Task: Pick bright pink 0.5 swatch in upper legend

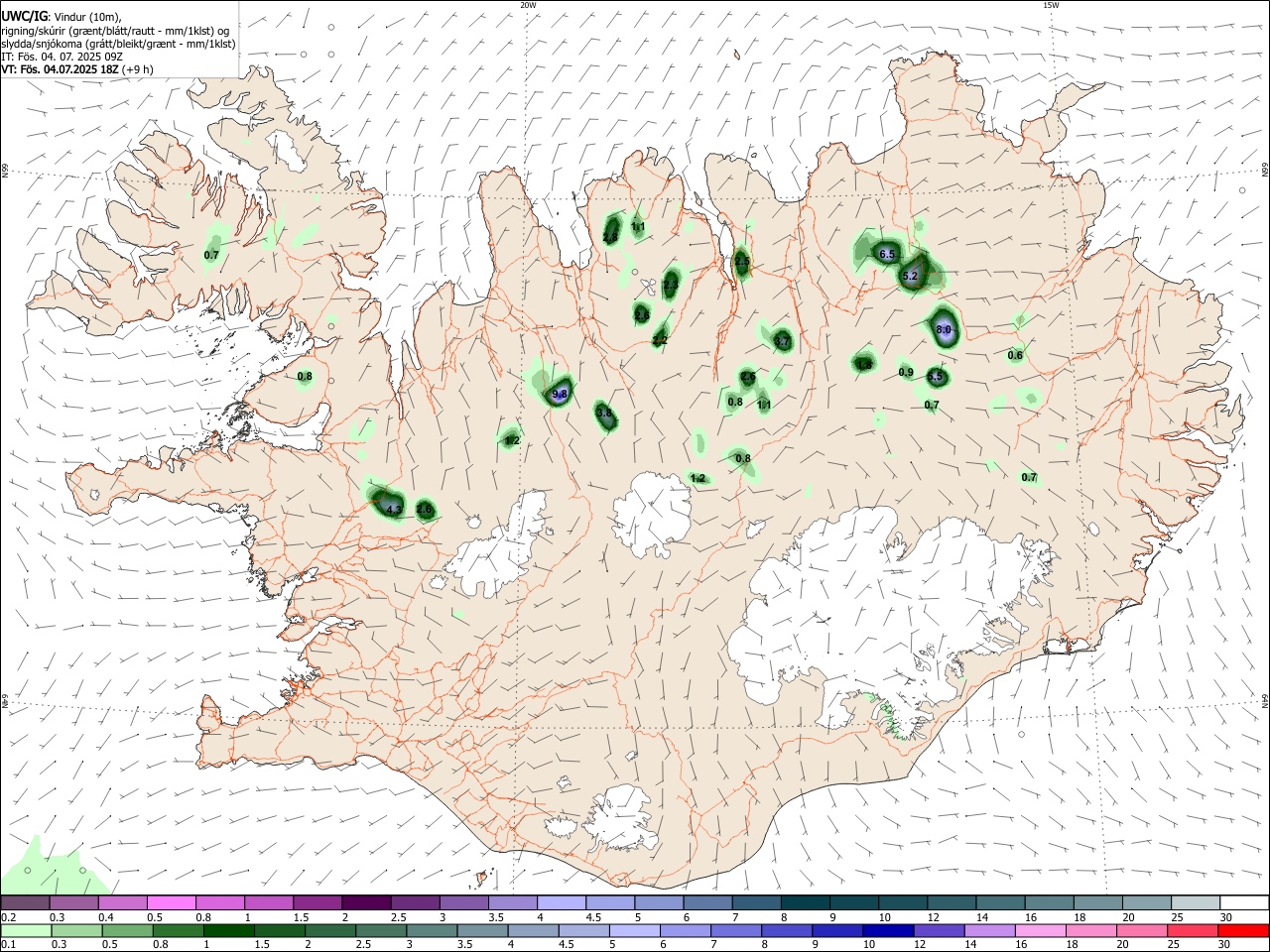Action: (x=170, y=902)
